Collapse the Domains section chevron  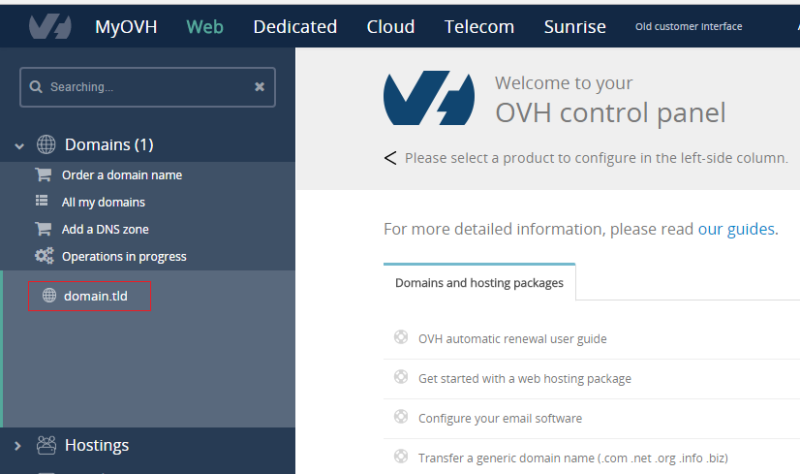point(19,146)
